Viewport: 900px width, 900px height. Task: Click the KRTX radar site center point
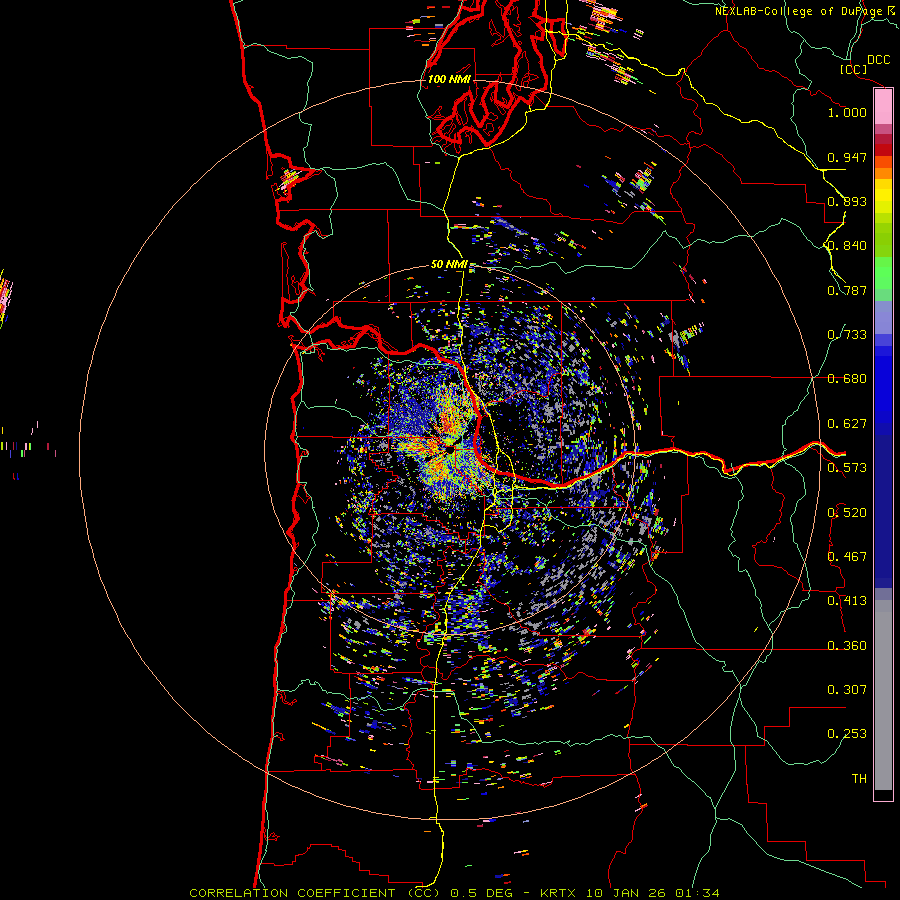click(x=450, y=449)
